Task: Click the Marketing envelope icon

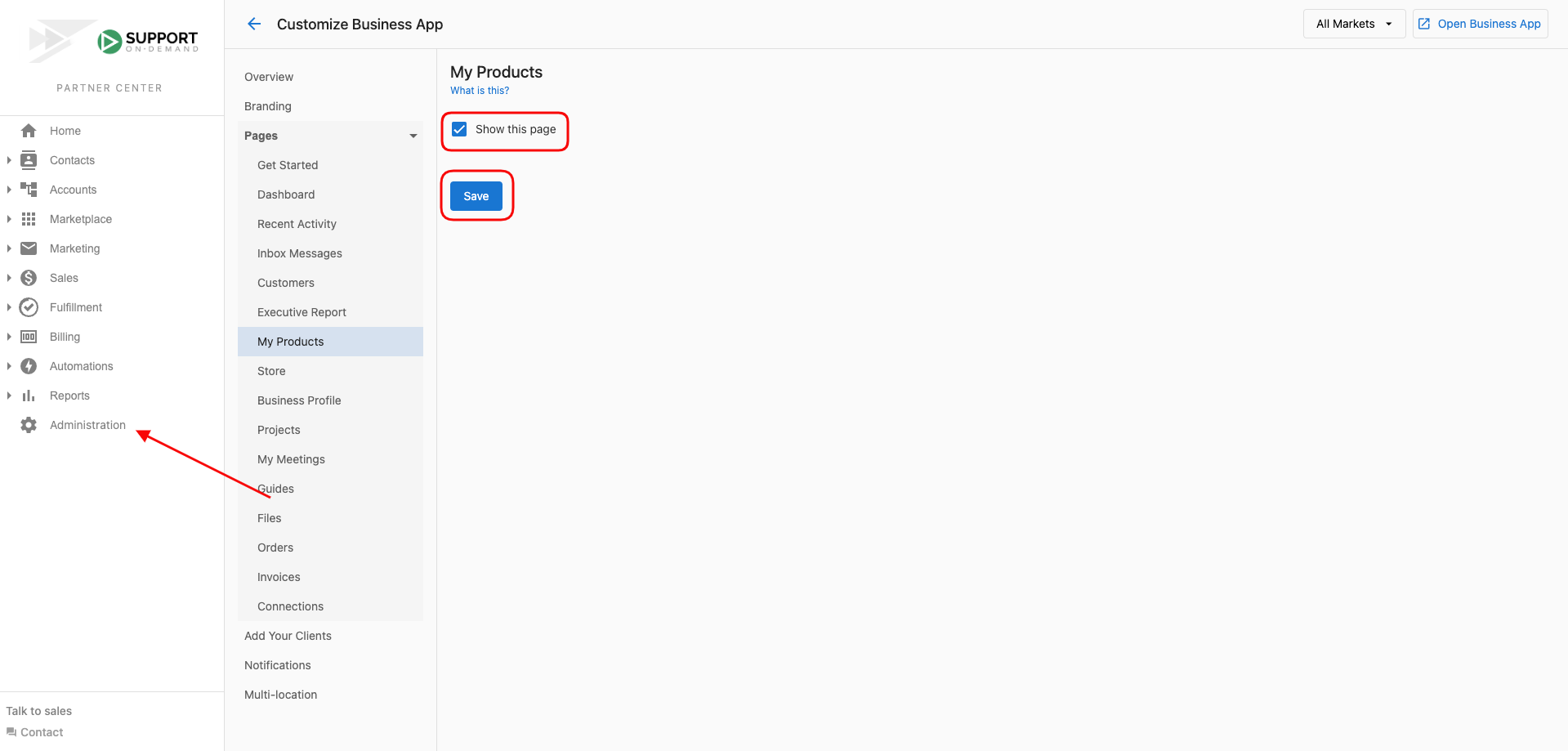Action: (29, 248)
